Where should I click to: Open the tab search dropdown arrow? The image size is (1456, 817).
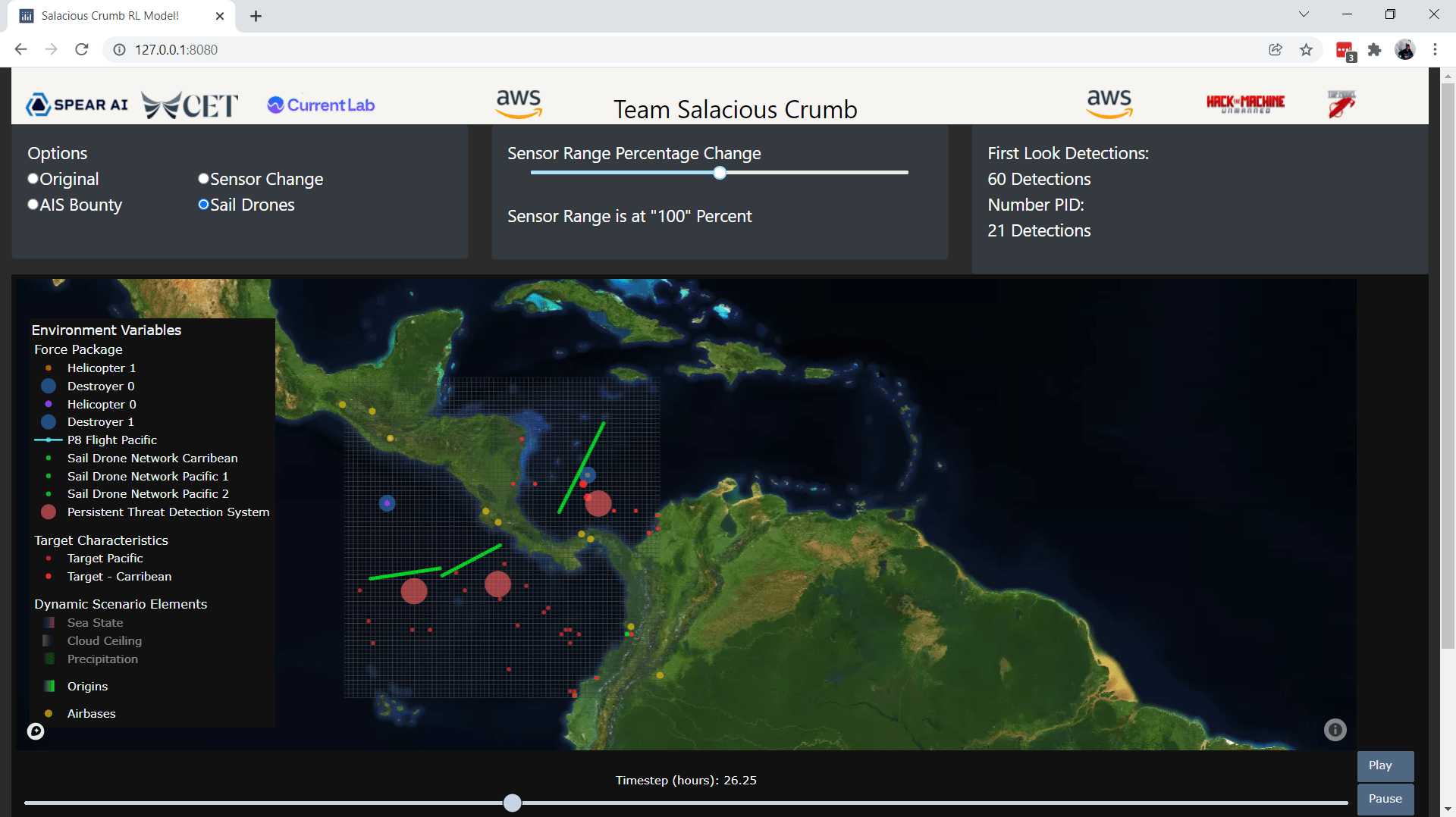[1304, 14]
